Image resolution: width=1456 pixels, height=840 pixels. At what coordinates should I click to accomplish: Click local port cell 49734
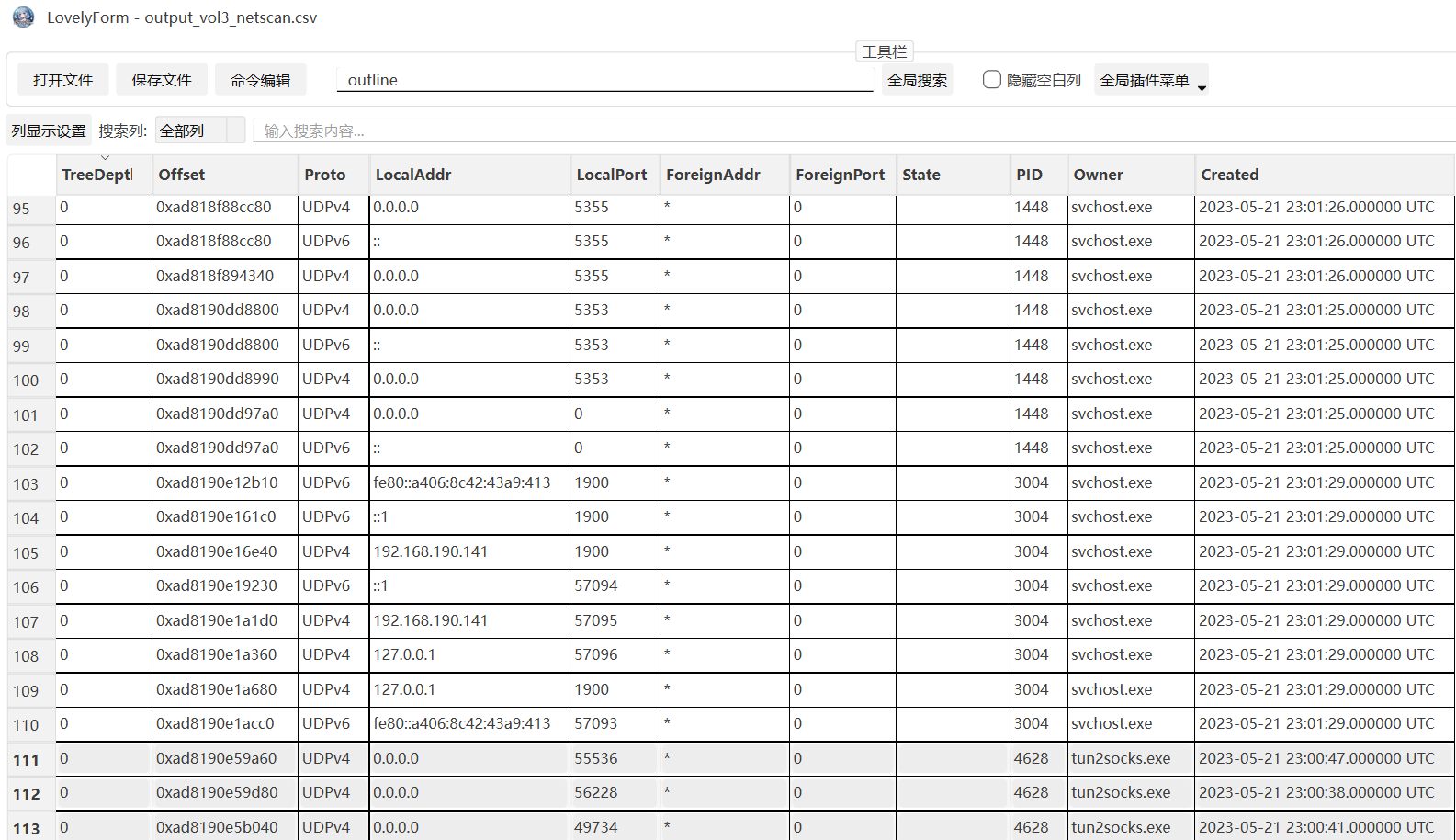tap(615, 827)
